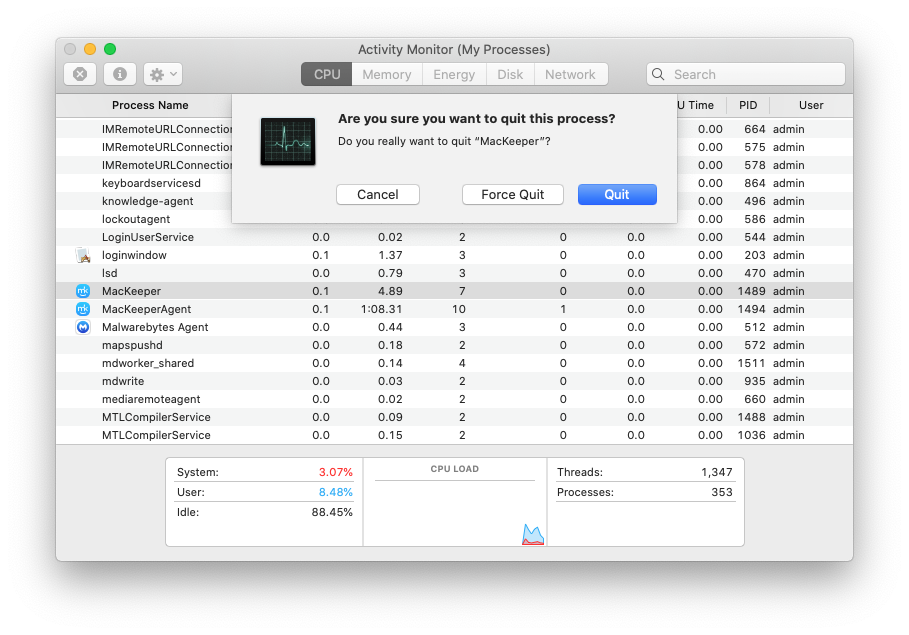Click the stop process toolbar icon
Screen dimensions: 909x635
click(x=80, y=74)
